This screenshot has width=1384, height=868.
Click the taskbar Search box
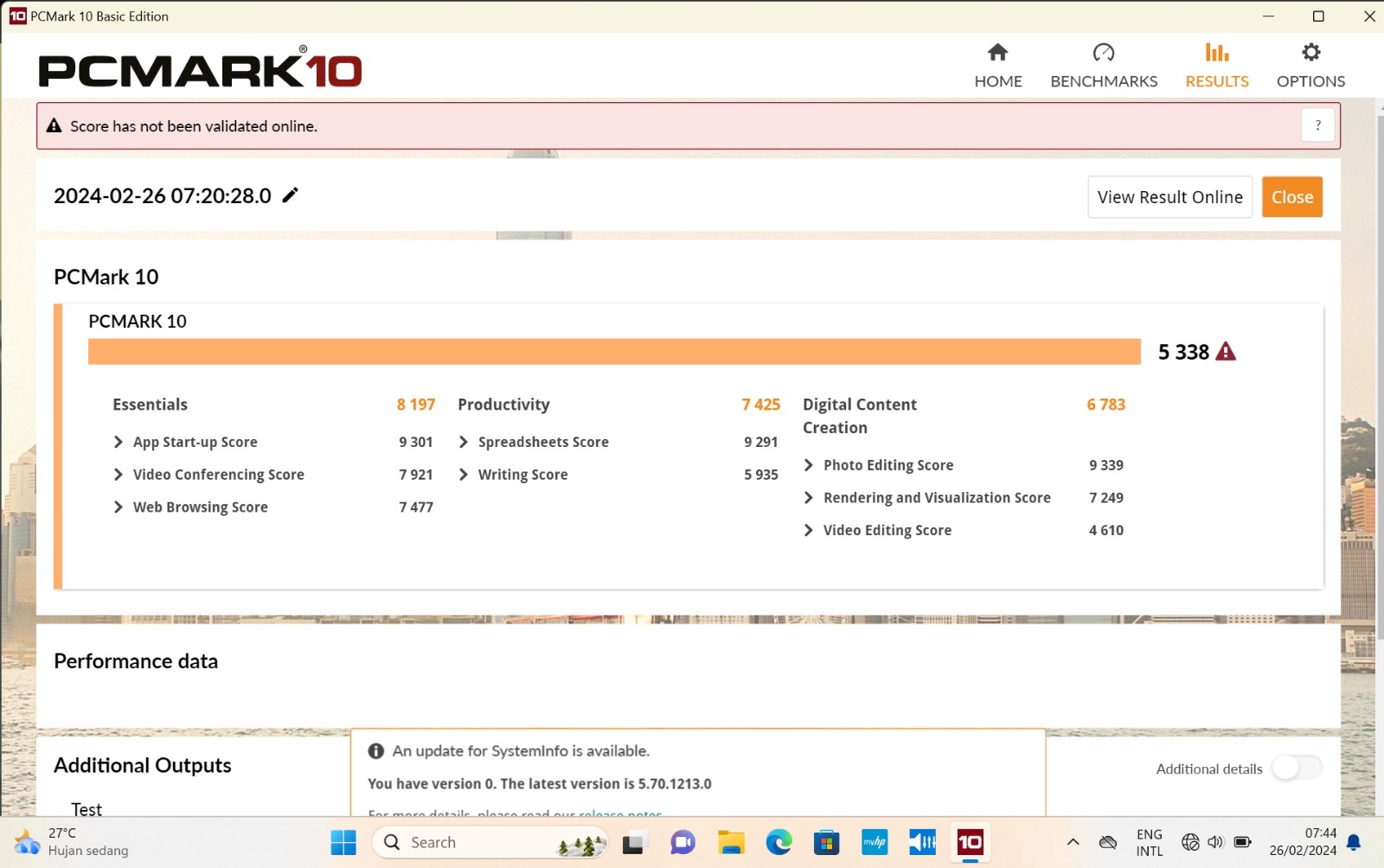click(490, 842)
